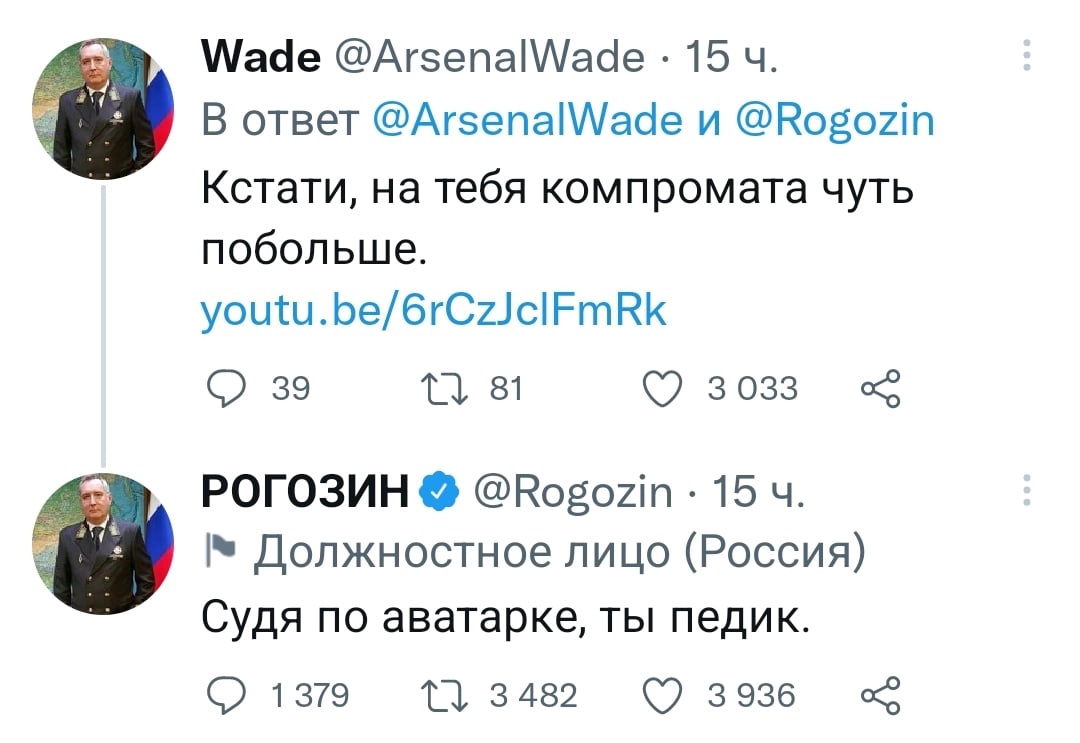This screenshot has height=743, width=1080.
Task: Reply to Wade's tweet via comment icon
Action: (x=226, y=389)
